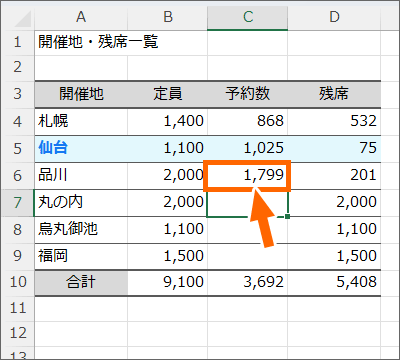Click the 5,408 total remaining cell
The width and height of the screenshot is (400, 360).
[334, 283]
